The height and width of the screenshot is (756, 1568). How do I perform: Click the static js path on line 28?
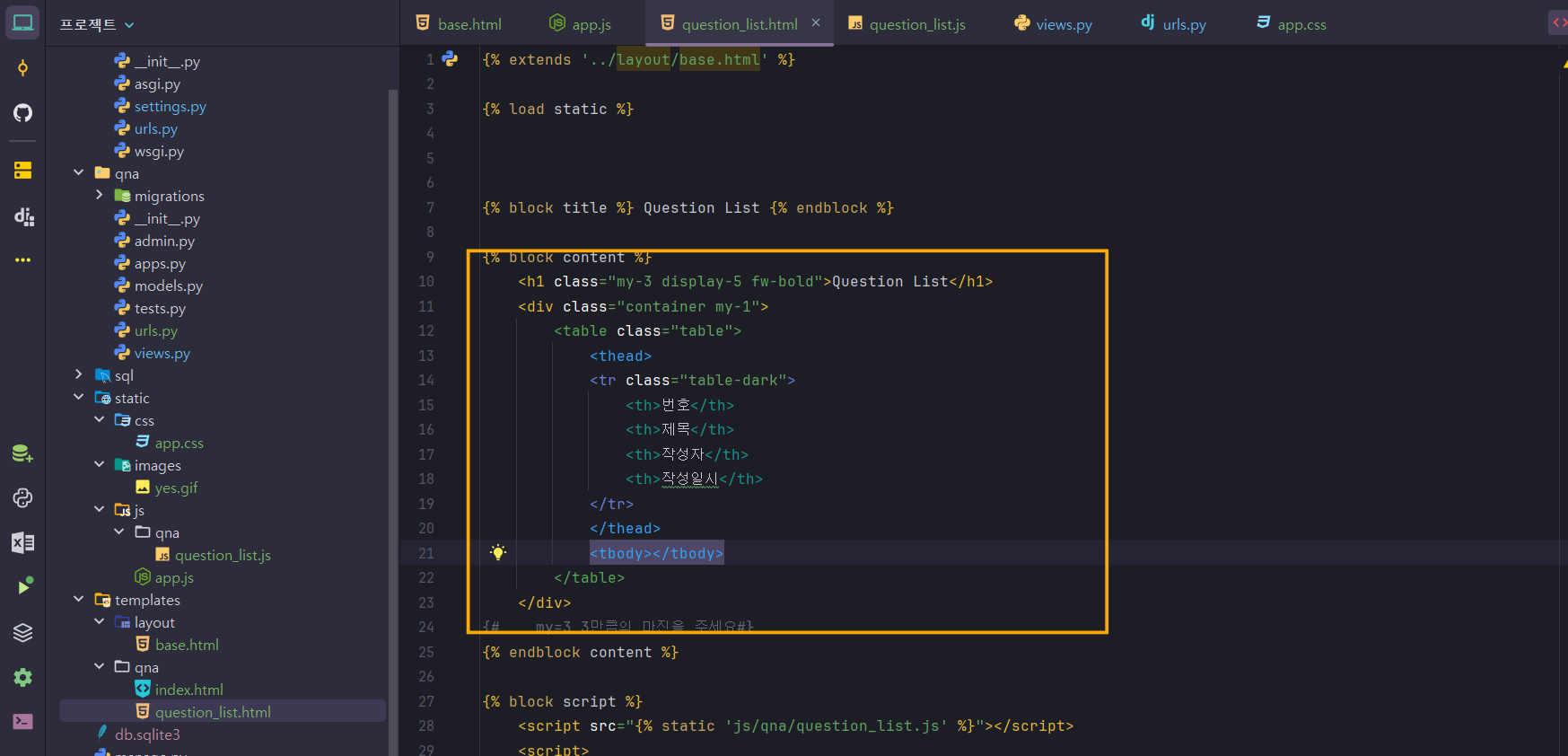pyautogui.click(x=837, y=725)
